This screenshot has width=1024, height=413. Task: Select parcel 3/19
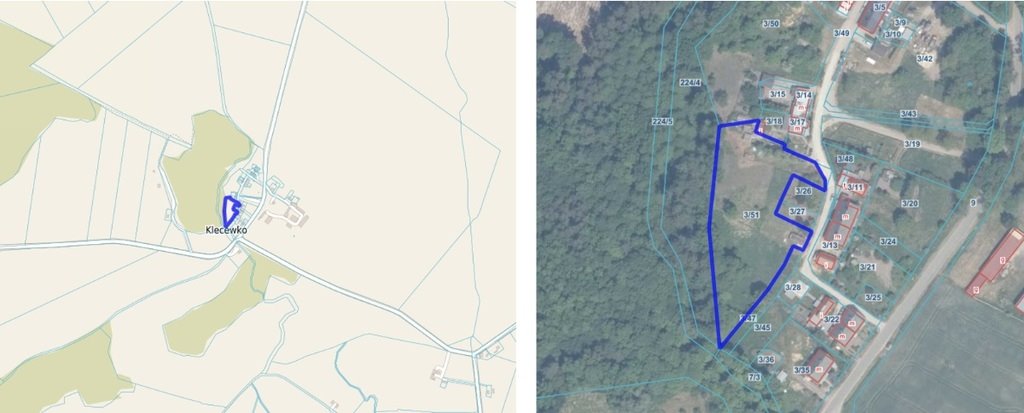click(912, 144)
